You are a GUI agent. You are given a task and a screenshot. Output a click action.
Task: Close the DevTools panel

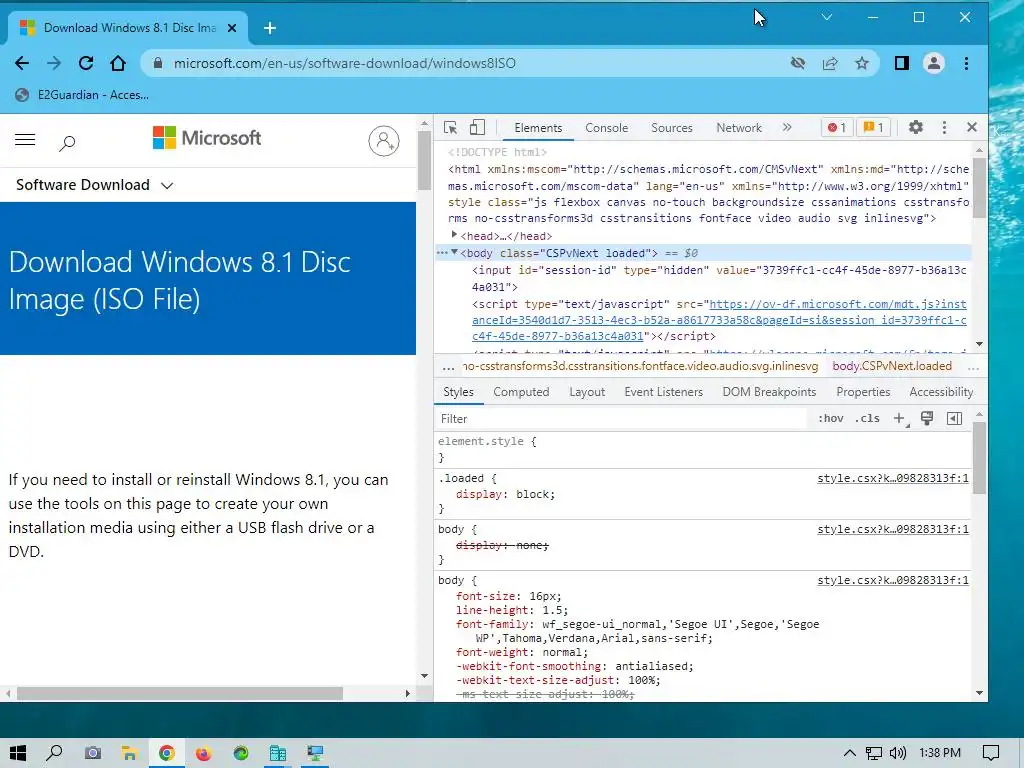[972, 127]
